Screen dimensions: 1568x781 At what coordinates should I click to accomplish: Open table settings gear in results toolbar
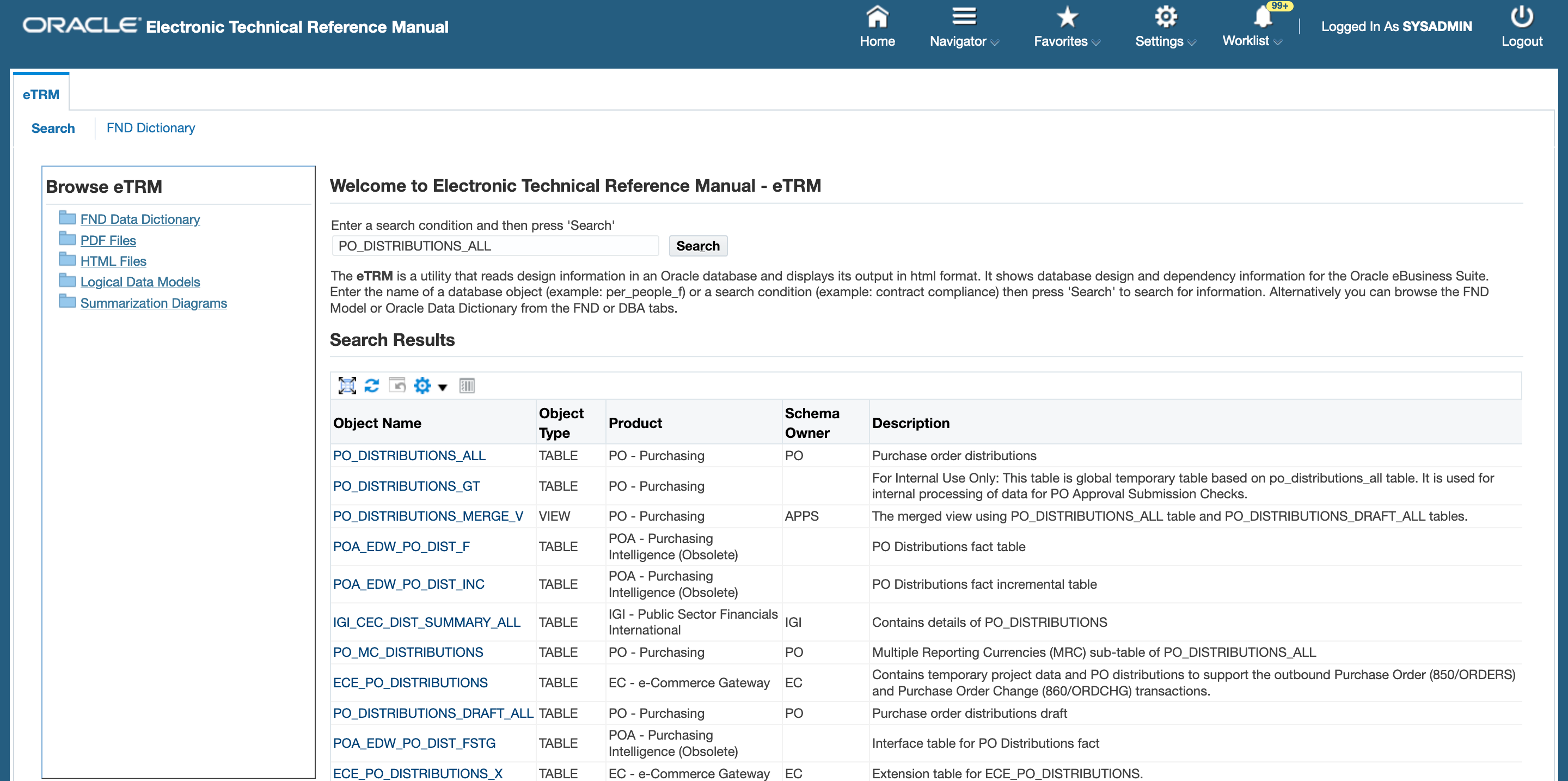422,385
